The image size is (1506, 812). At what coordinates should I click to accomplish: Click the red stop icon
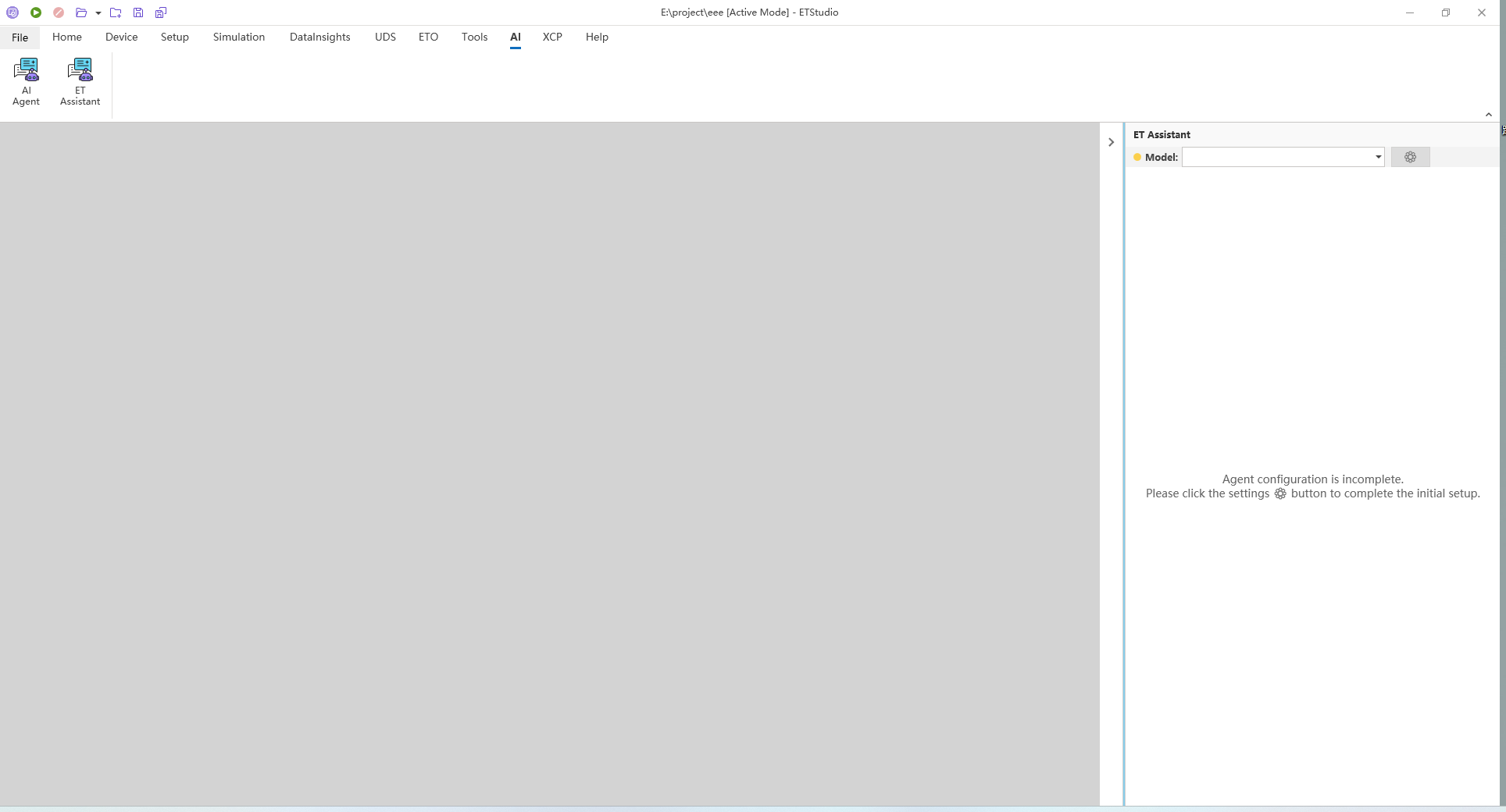point(59,12)
